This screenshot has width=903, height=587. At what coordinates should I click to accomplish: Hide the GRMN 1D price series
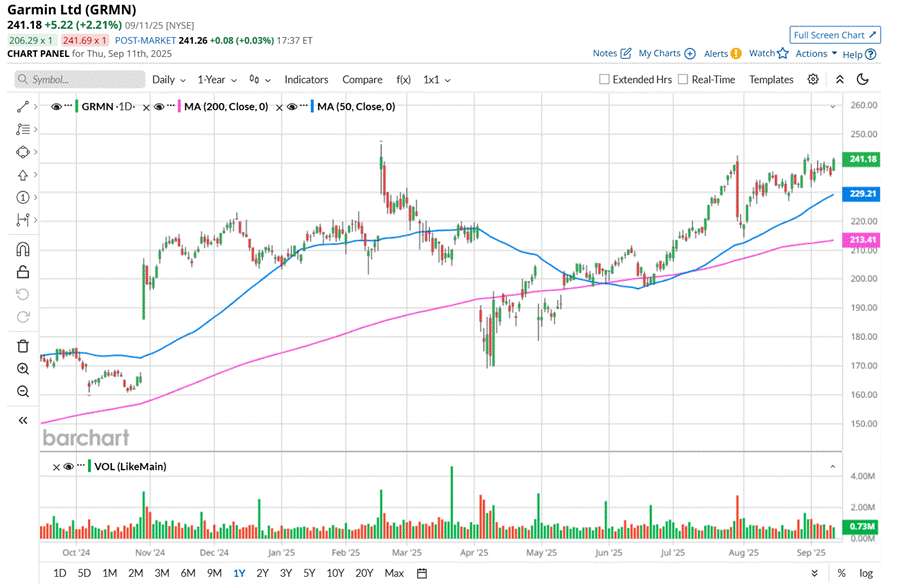click(56, 107)
